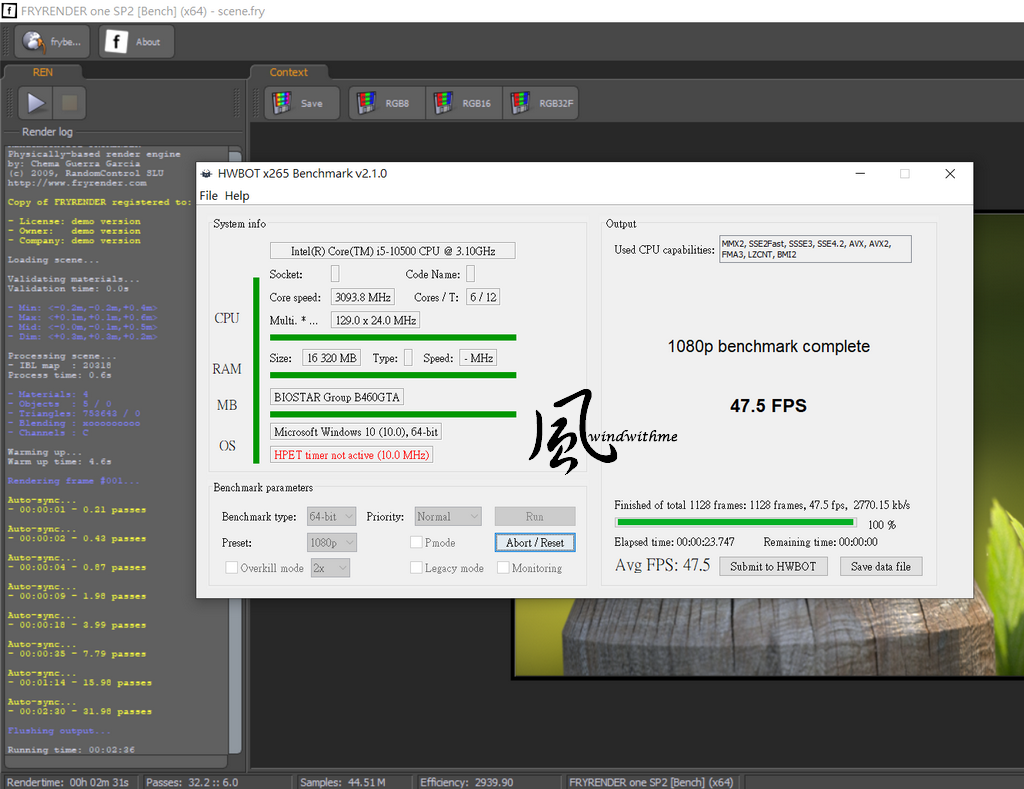Save the render with the Save icon
Viewport: 1024px width, 789px height.
[x=302, y=103]
